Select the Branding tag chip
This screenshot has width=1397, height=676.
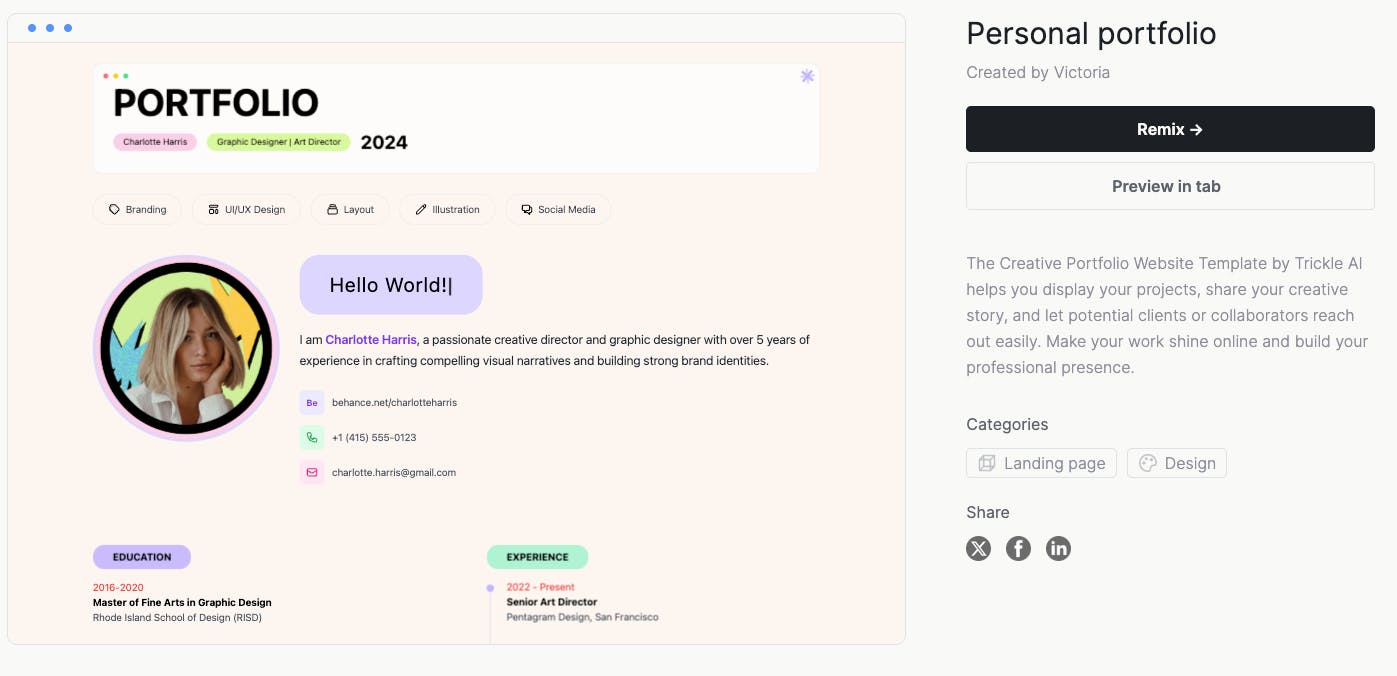pyautogui.click(x=137, y=210)
